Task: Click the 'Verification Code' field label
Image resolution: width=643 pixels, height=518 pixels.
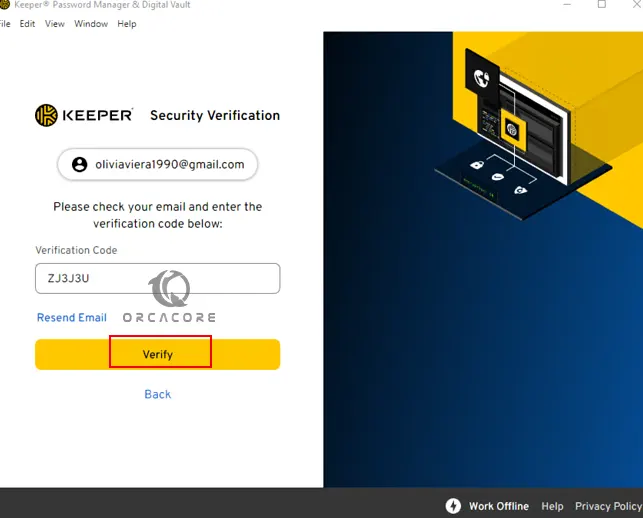Action: click(76, 250)
